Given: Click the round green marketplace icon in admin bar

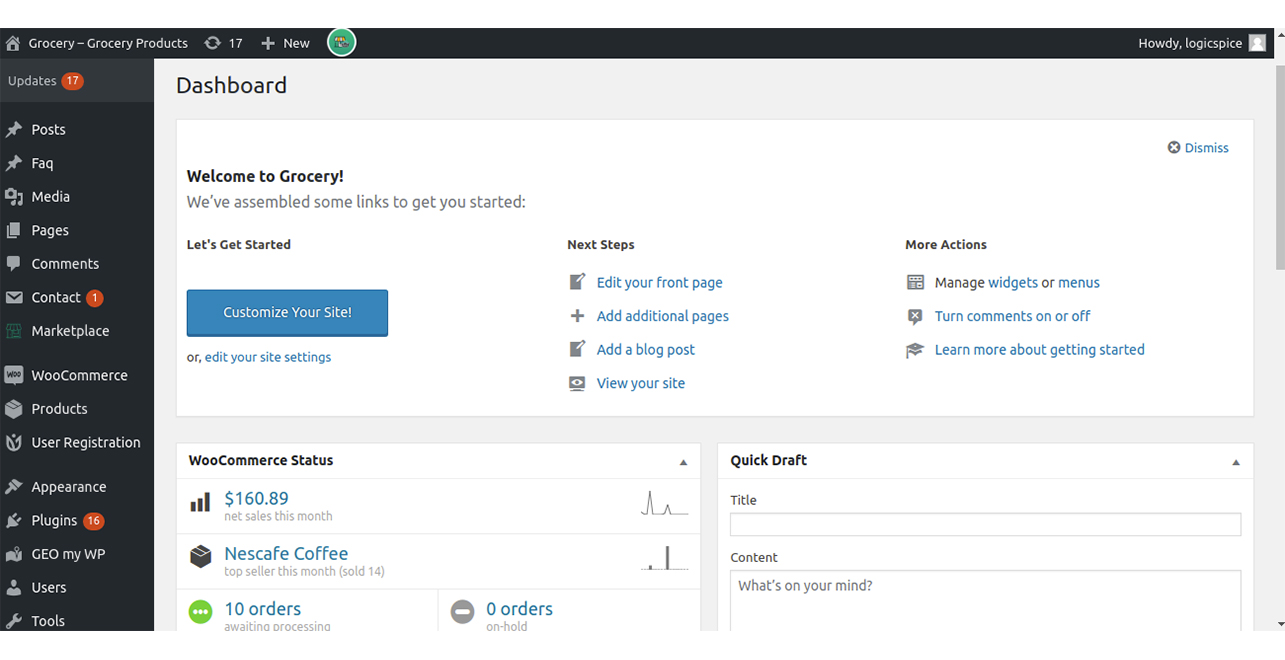Looking at the screenshot, I should 341,43.
